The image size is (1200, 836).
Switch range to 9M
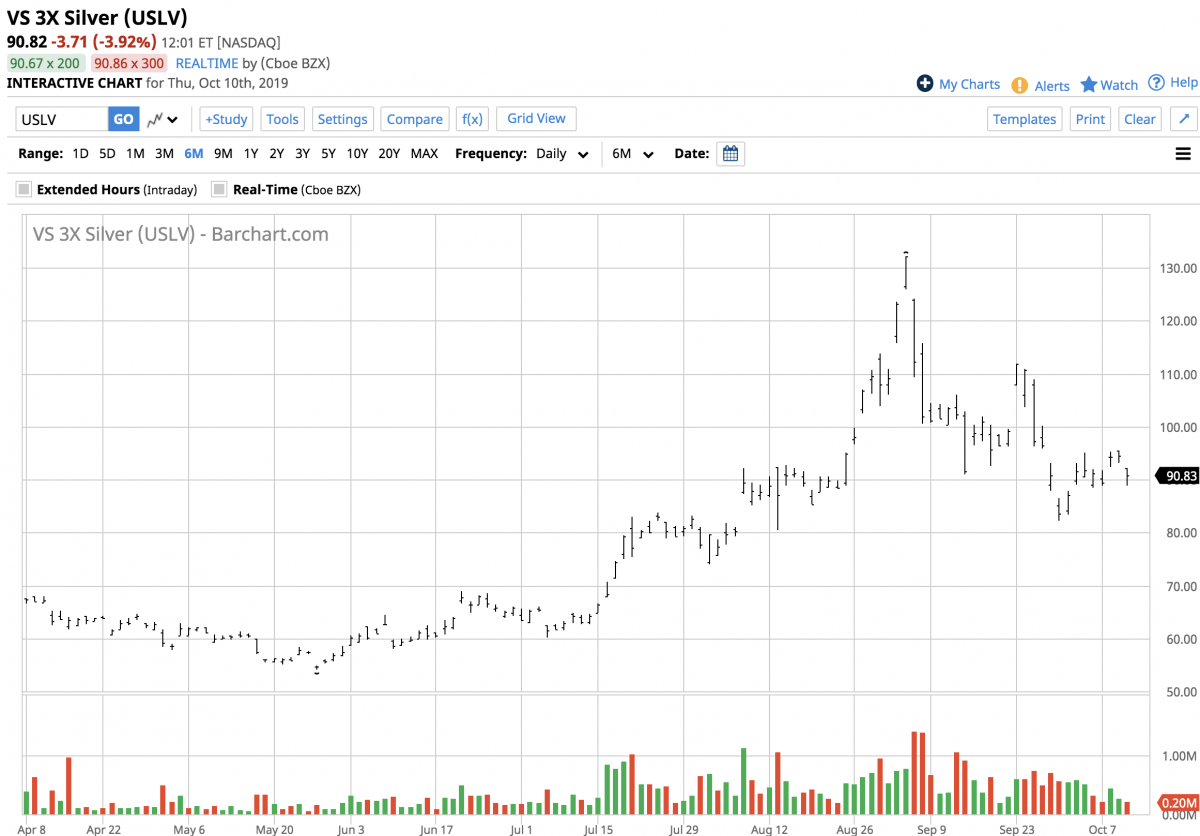point(223,154)
